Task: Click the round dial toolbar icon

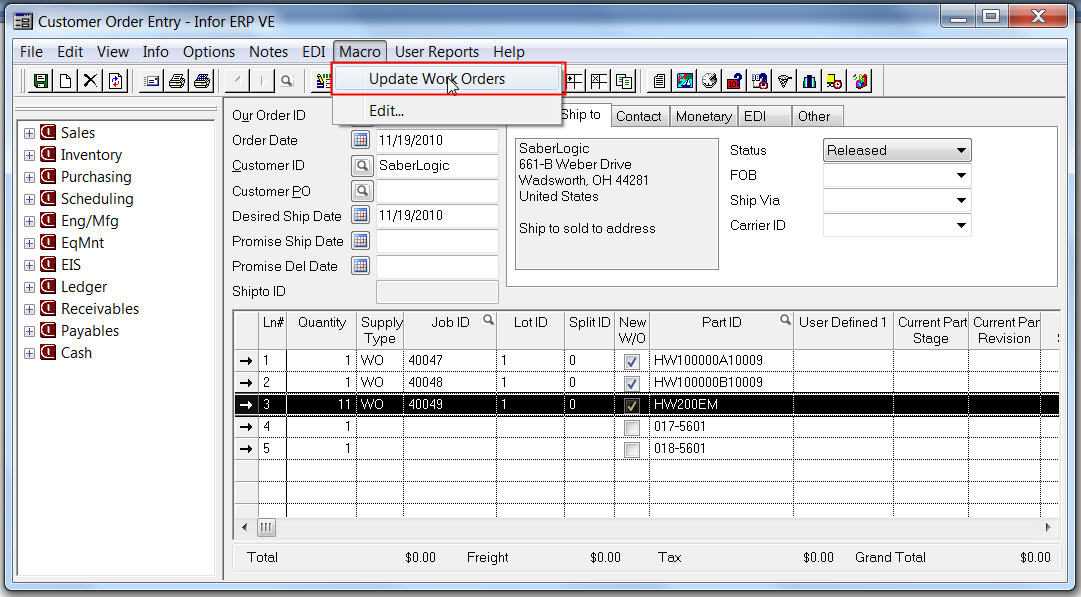Action: point(709,81)
